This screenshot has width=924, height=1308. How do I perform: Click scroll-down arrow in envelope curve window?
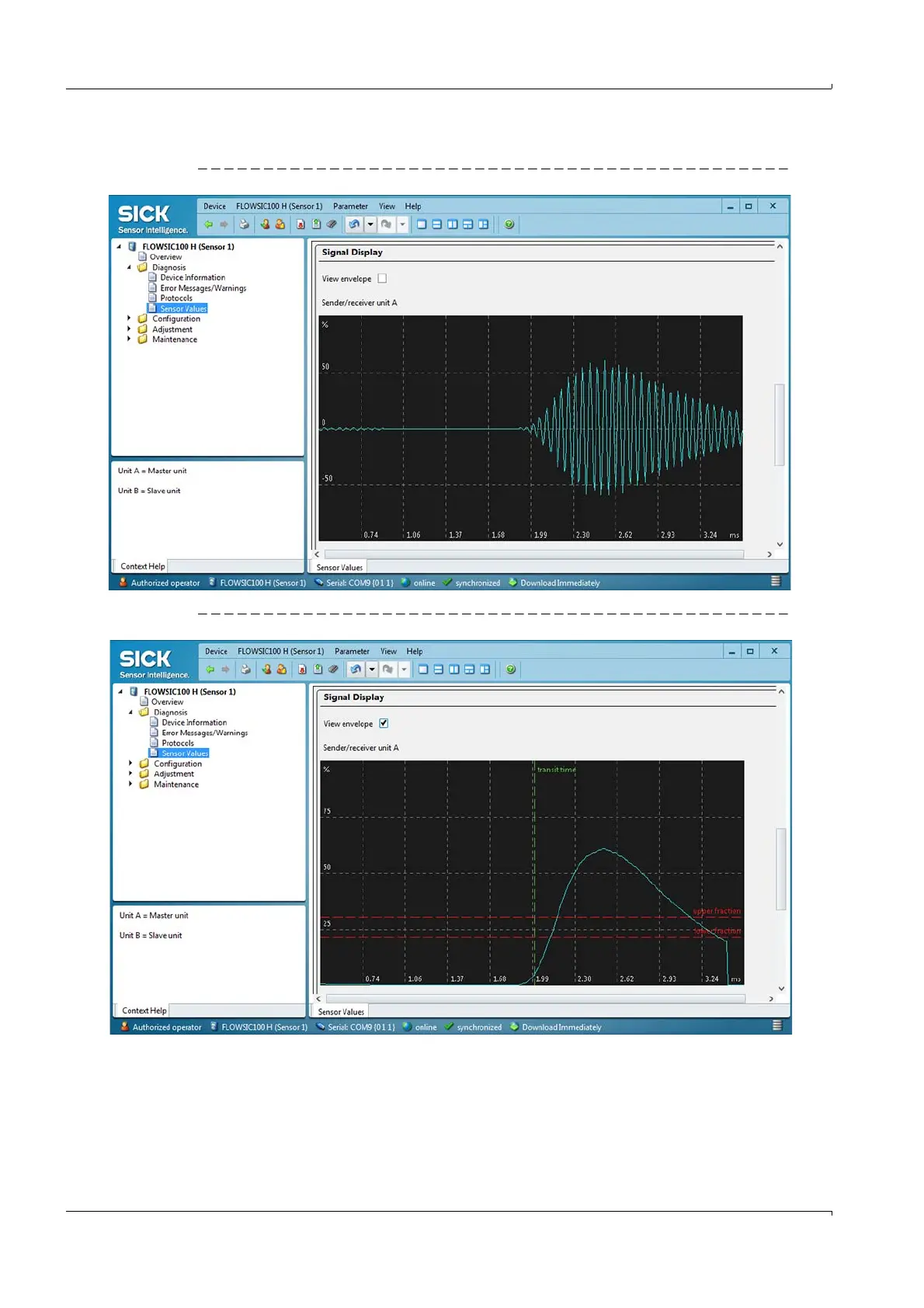tap(781, 989)
